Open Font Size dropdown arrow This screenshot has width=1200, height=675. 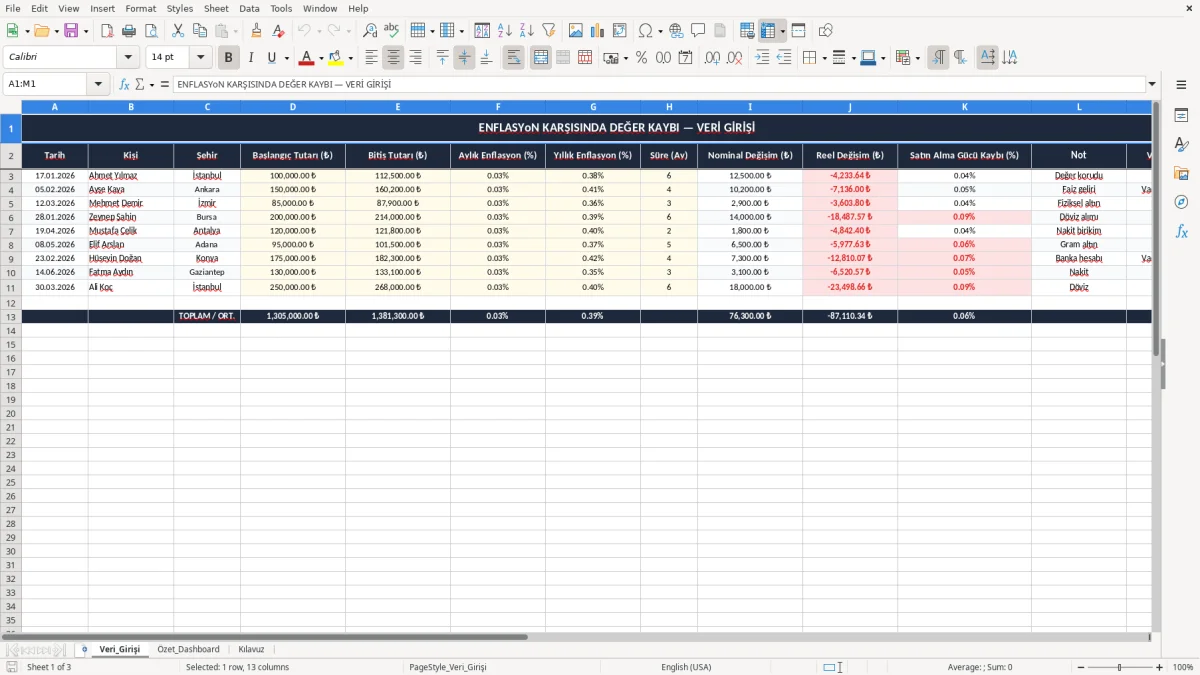point(201,58)
